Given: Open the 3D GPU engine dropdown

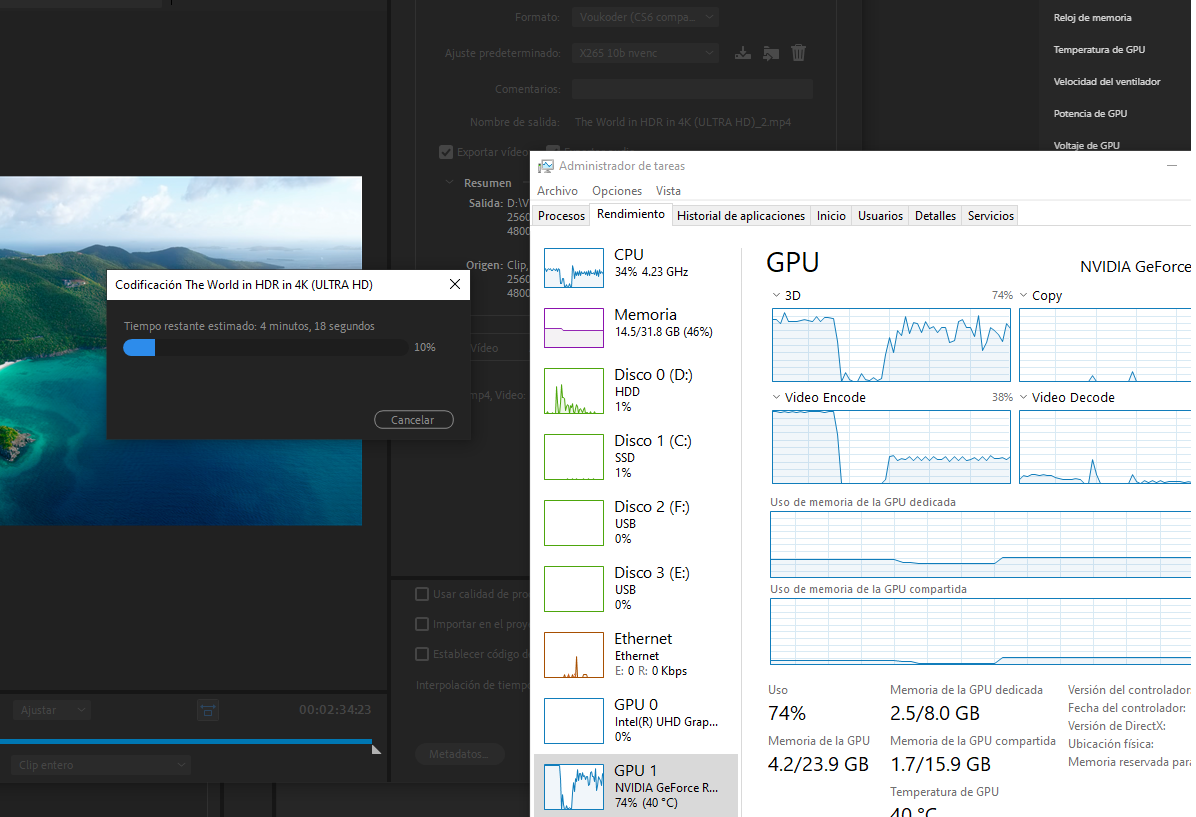Looking at the screenshot, I should click(x=778, y=296).
